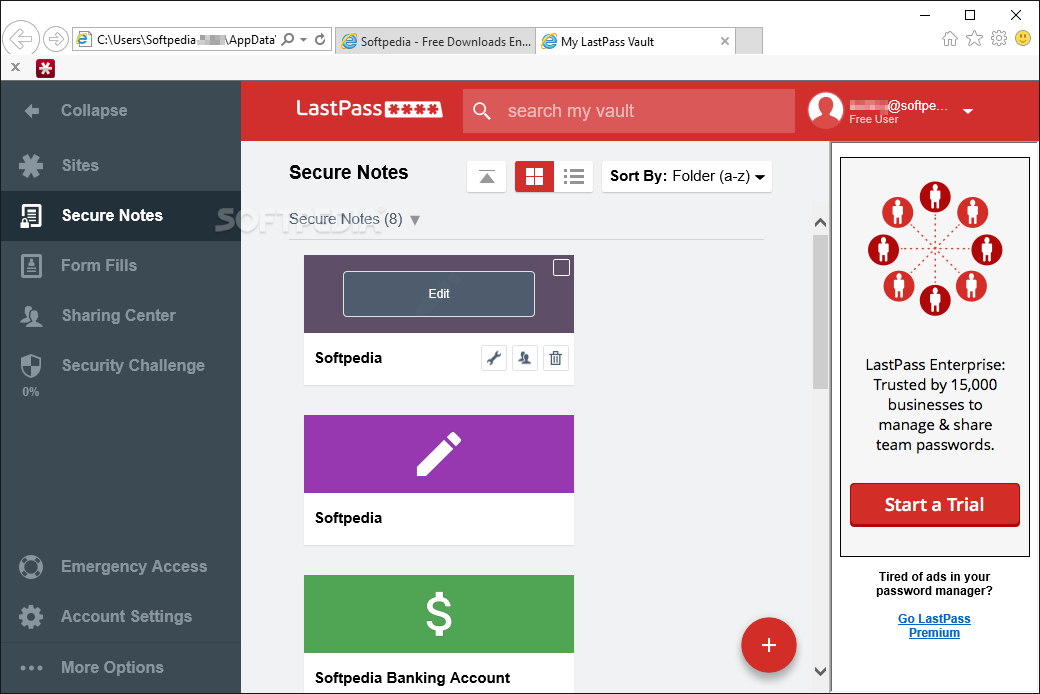Share the Softpedia note
The image size is (1040, 694).
(x=525, y=358)
